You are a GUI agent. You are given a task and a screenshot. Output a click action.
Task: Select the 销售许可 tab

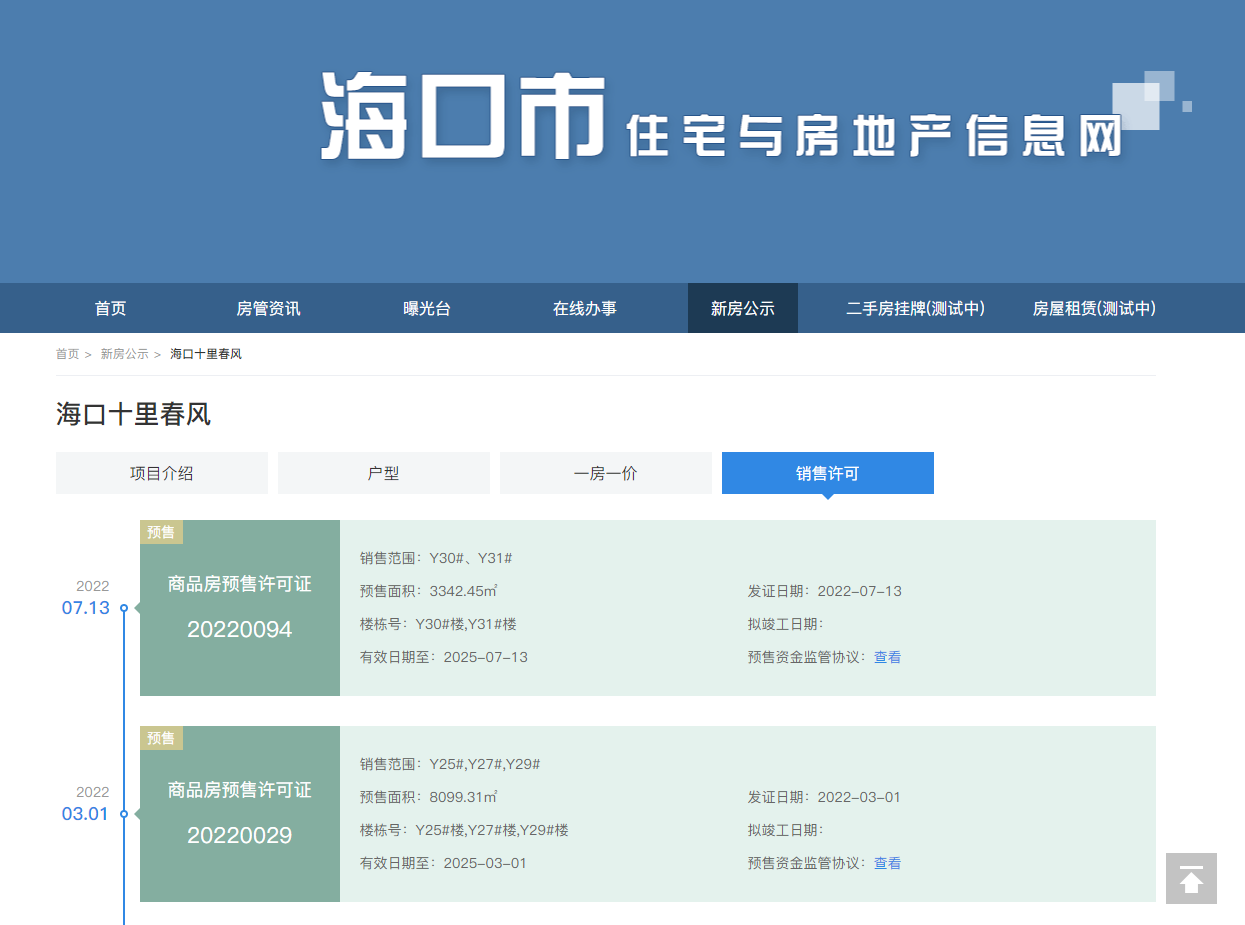pos(828,473)
